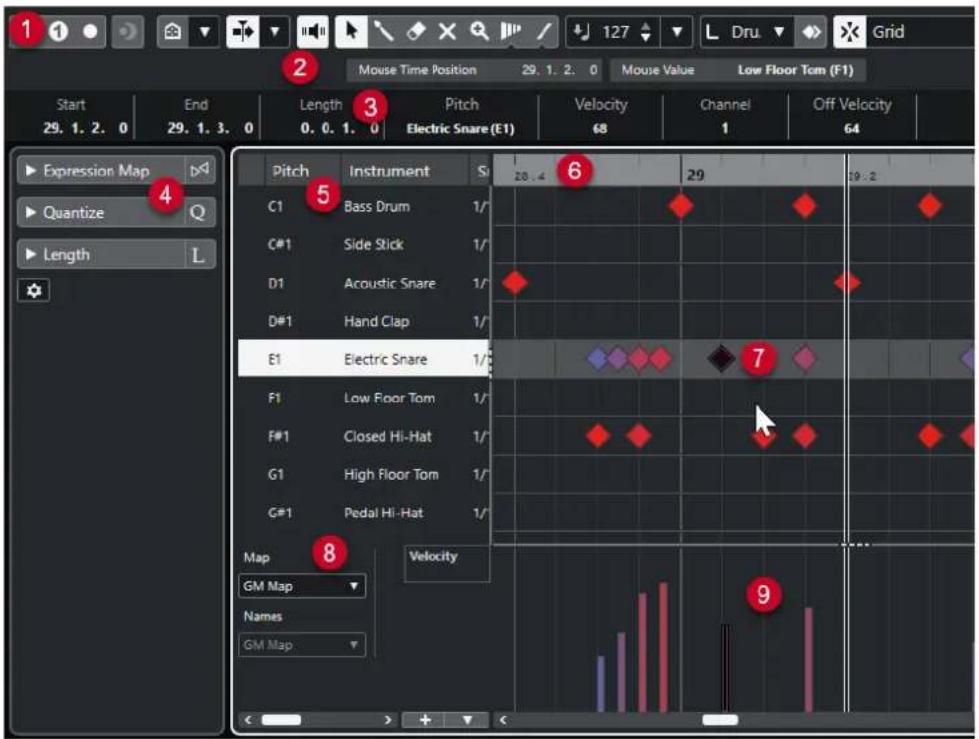Click the drum list right scroll arrow
This screenshot has width=979, height=739.
[388, 720]
